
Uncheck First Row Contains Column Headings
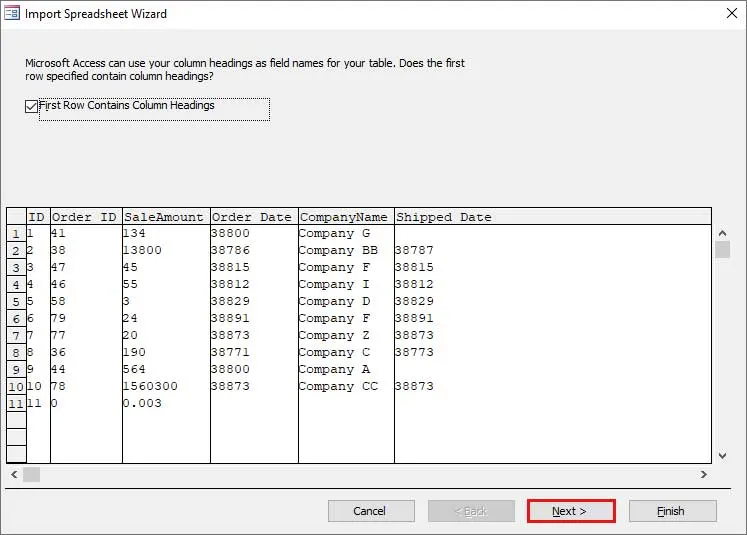point(32,106)
